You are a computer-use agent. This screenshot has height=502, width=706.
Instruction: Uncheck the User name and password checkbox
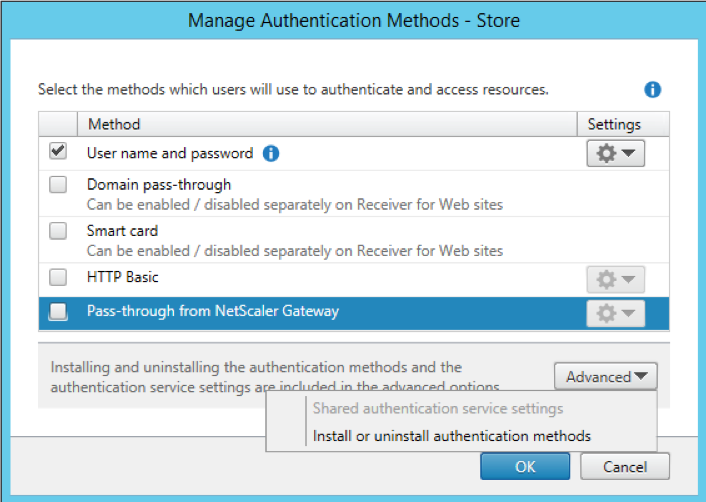coord(58,152)
